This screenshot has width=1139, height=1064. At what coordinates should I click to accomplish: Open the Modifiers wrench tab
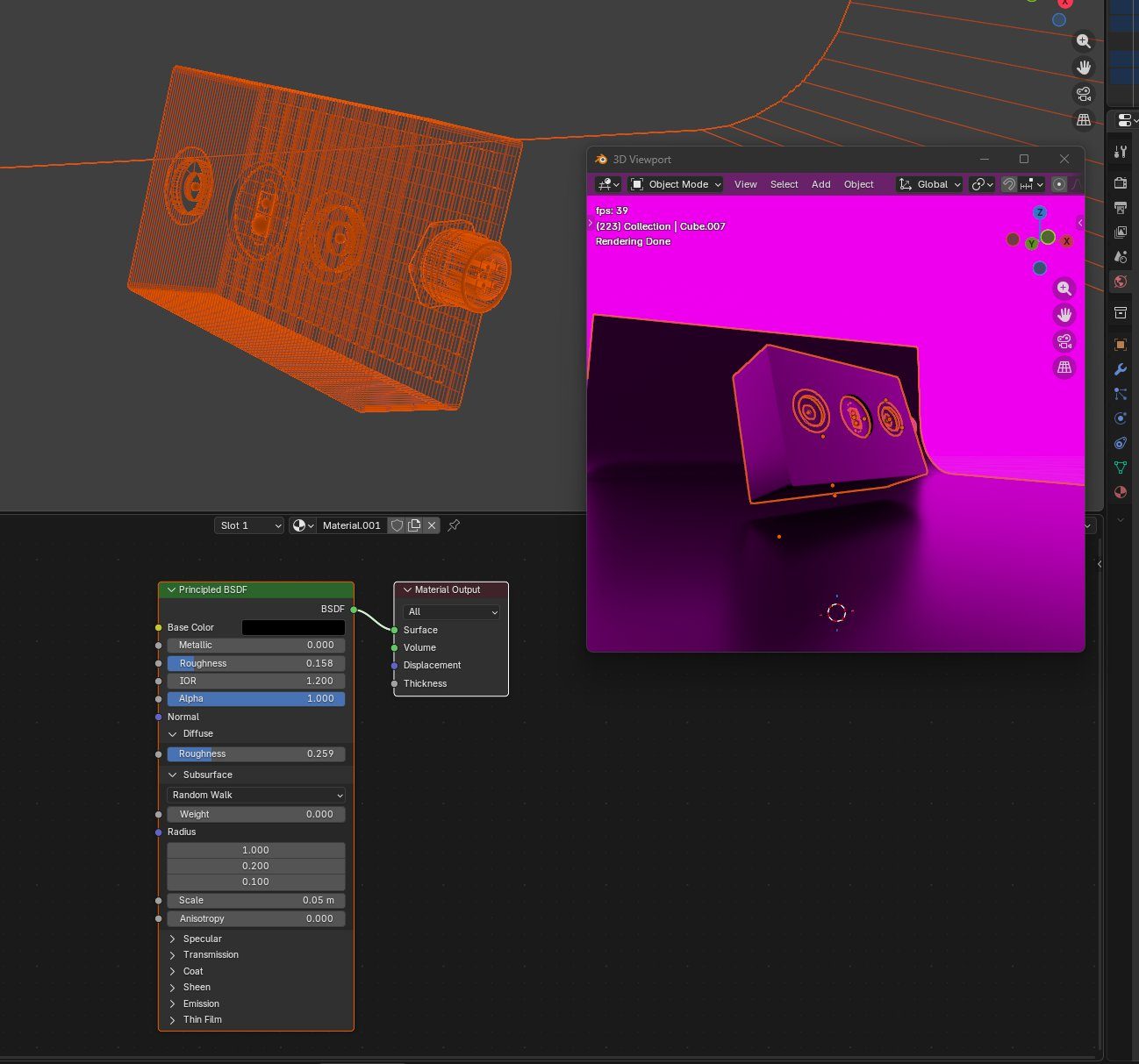(1121, 369)
